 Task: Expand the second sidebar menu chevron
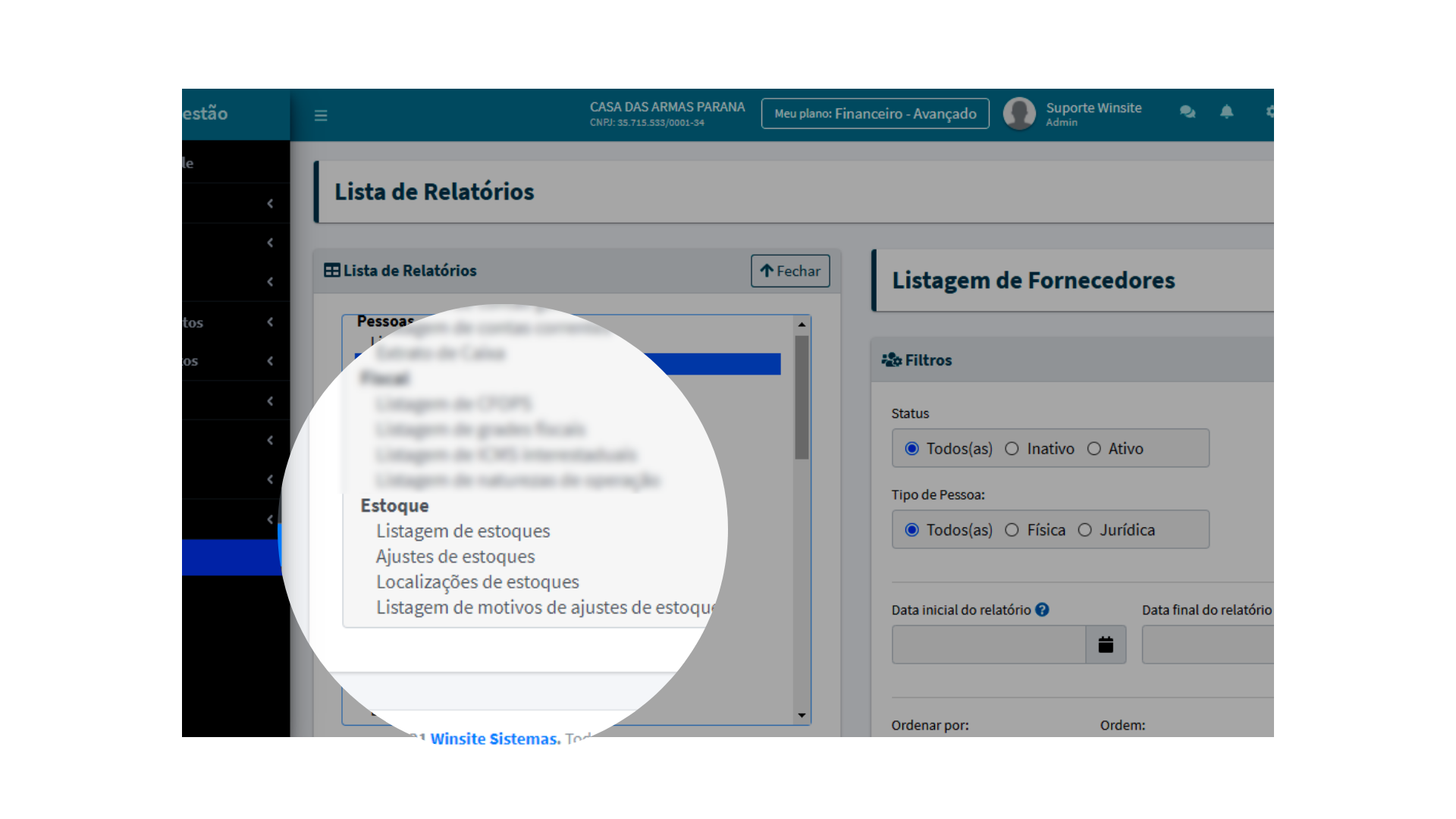point(270,243)
